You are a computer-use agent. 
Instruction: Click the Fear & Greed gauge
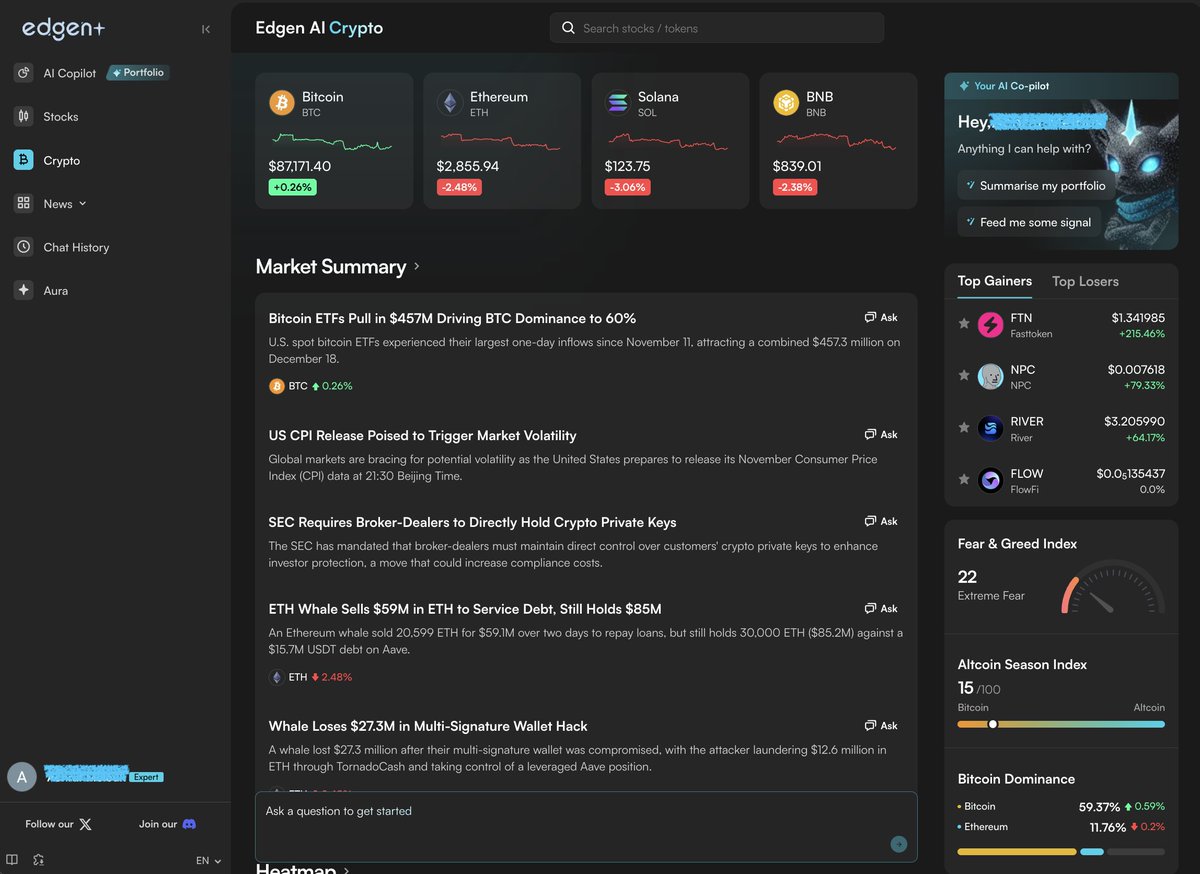pos(1112,586)
